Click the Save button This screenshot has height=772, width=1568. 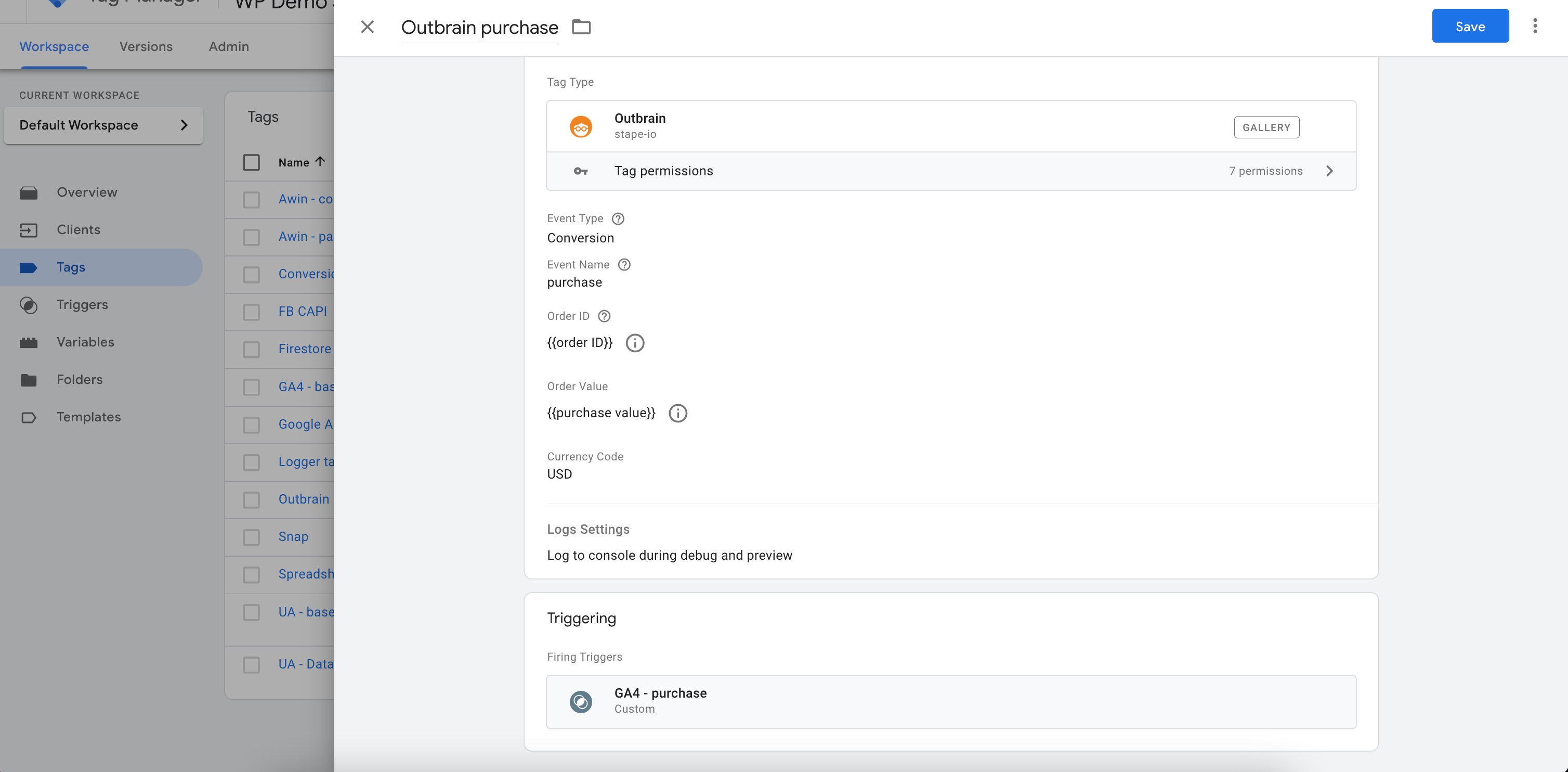[1470, 25]
